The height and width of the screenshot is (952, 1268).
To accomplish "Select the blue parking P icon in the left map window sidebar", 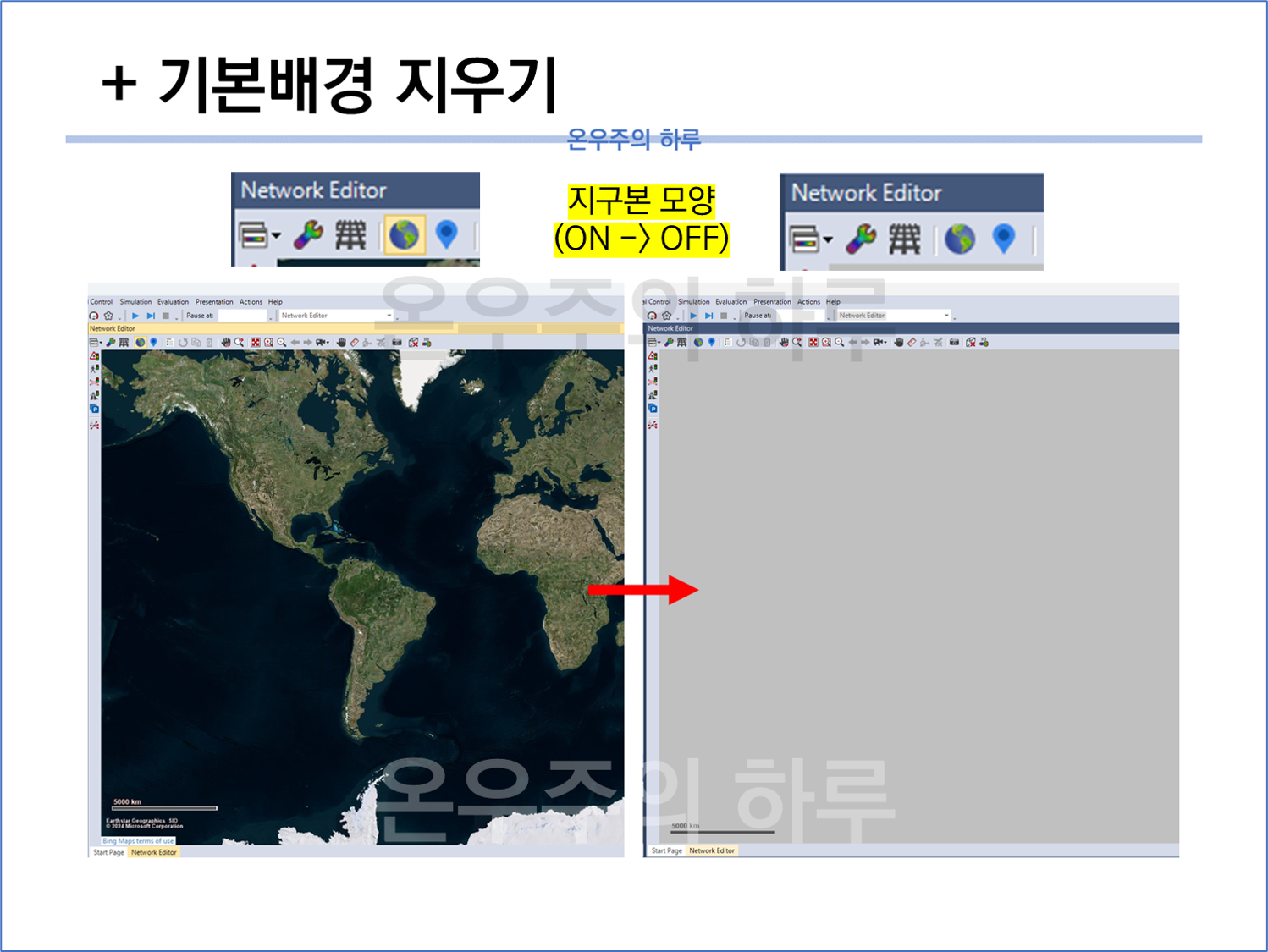I will pyautogui.click(x=94, y=409).
